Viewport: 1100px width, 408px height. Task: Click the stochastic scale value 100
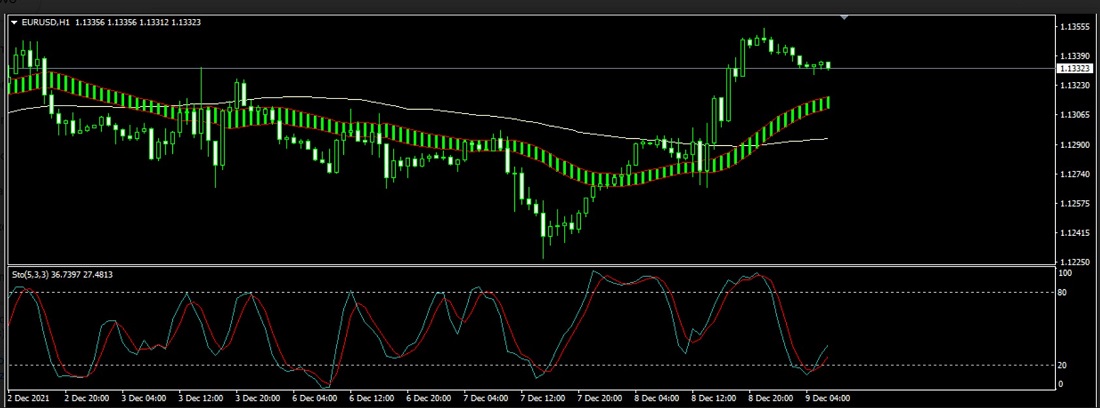pyautogui.click(x=1066, y=272)
